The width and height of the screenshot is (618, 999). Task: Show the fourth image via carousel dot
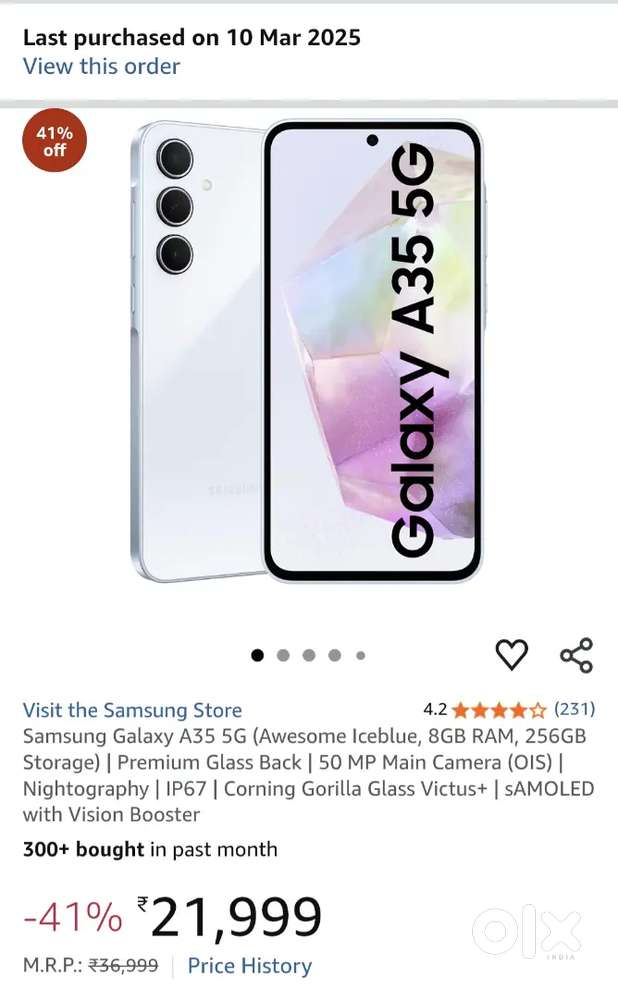334,655
